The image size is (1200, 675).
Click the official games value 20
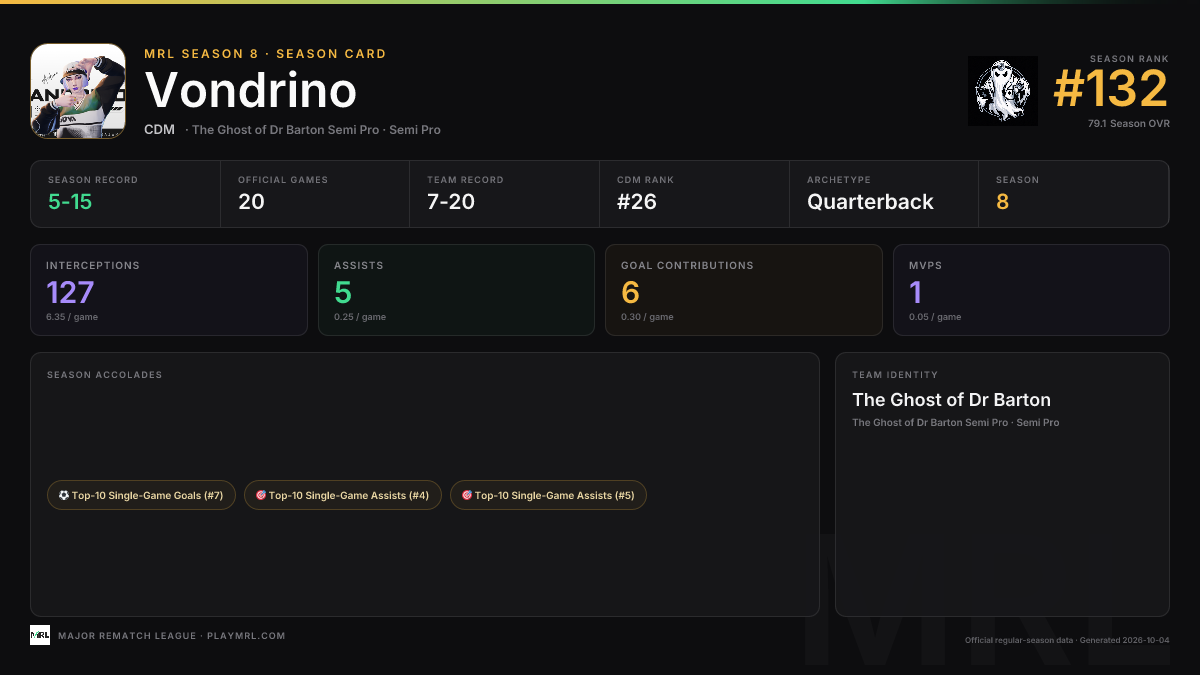point(251,202)
